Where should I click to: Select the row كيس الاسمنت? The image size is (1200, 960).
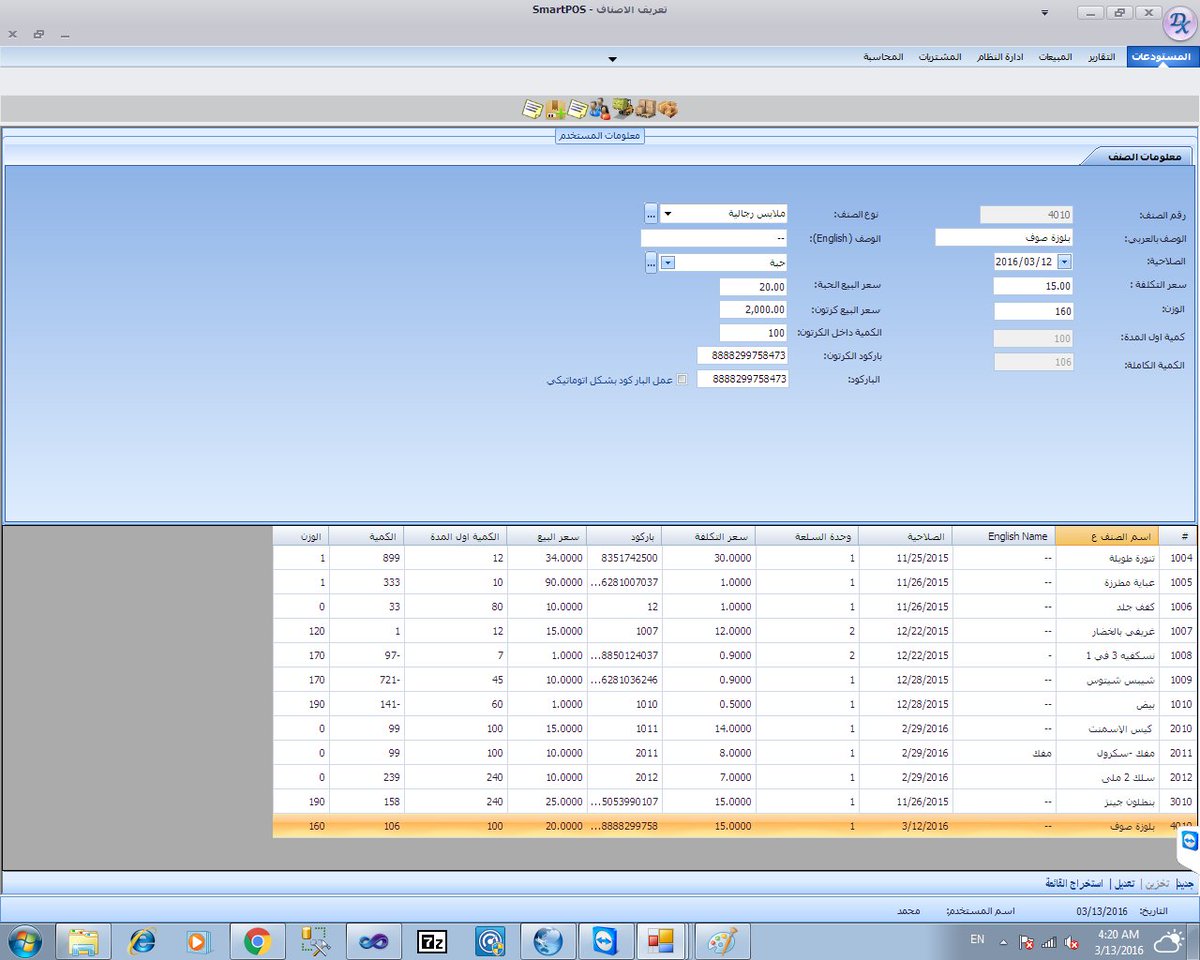735,729
